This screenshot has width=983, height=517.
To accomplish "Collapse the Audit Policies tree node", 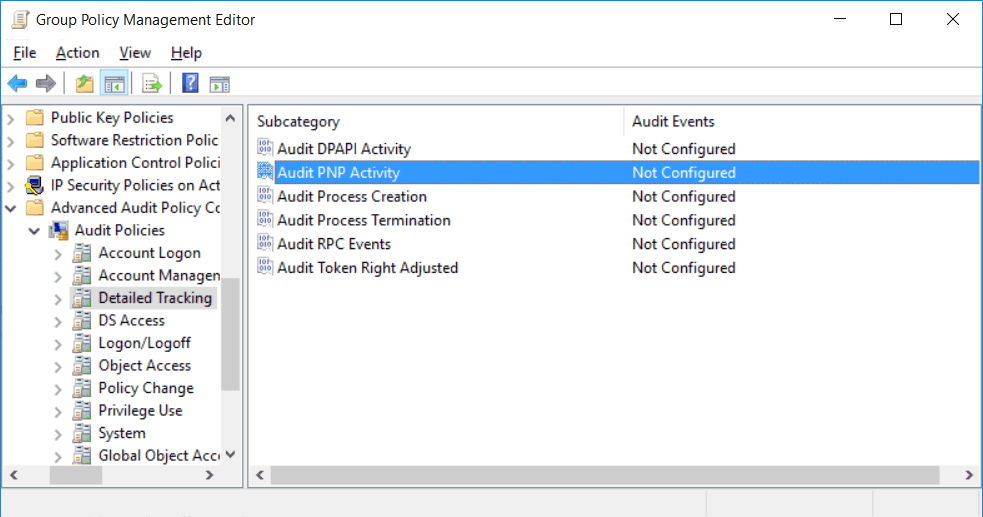I will click(34, 231).
